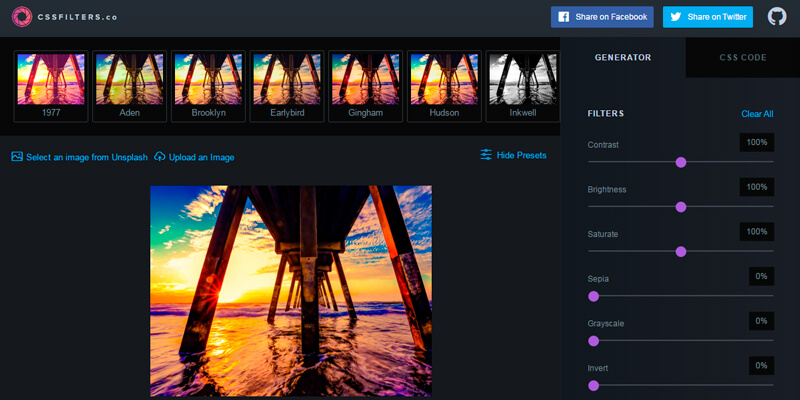The width and height of the screenshot is (800, 400).
Task: Click the Twitter bird icon
Action: pyautogui.click(x=676, y=17)
